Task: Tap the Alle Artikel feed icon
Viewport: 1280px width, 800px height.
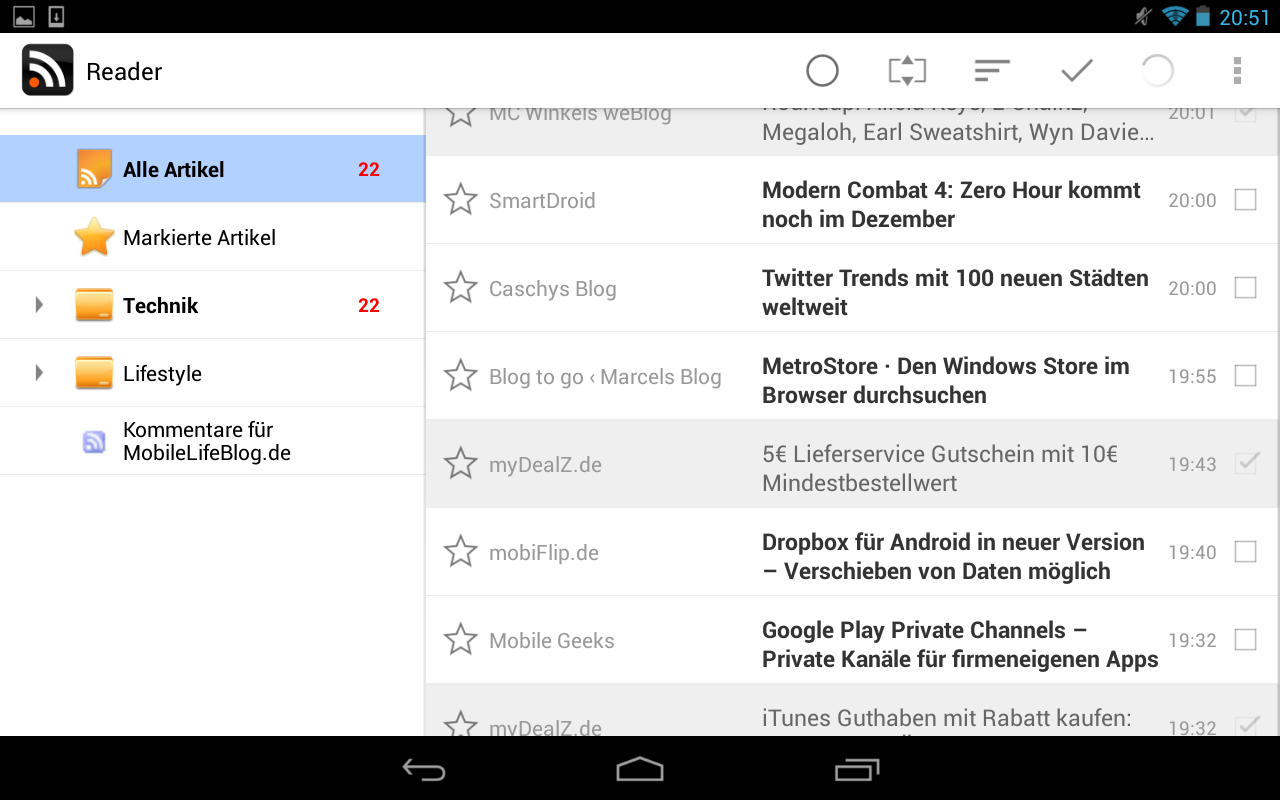Action: click(94, 169)
